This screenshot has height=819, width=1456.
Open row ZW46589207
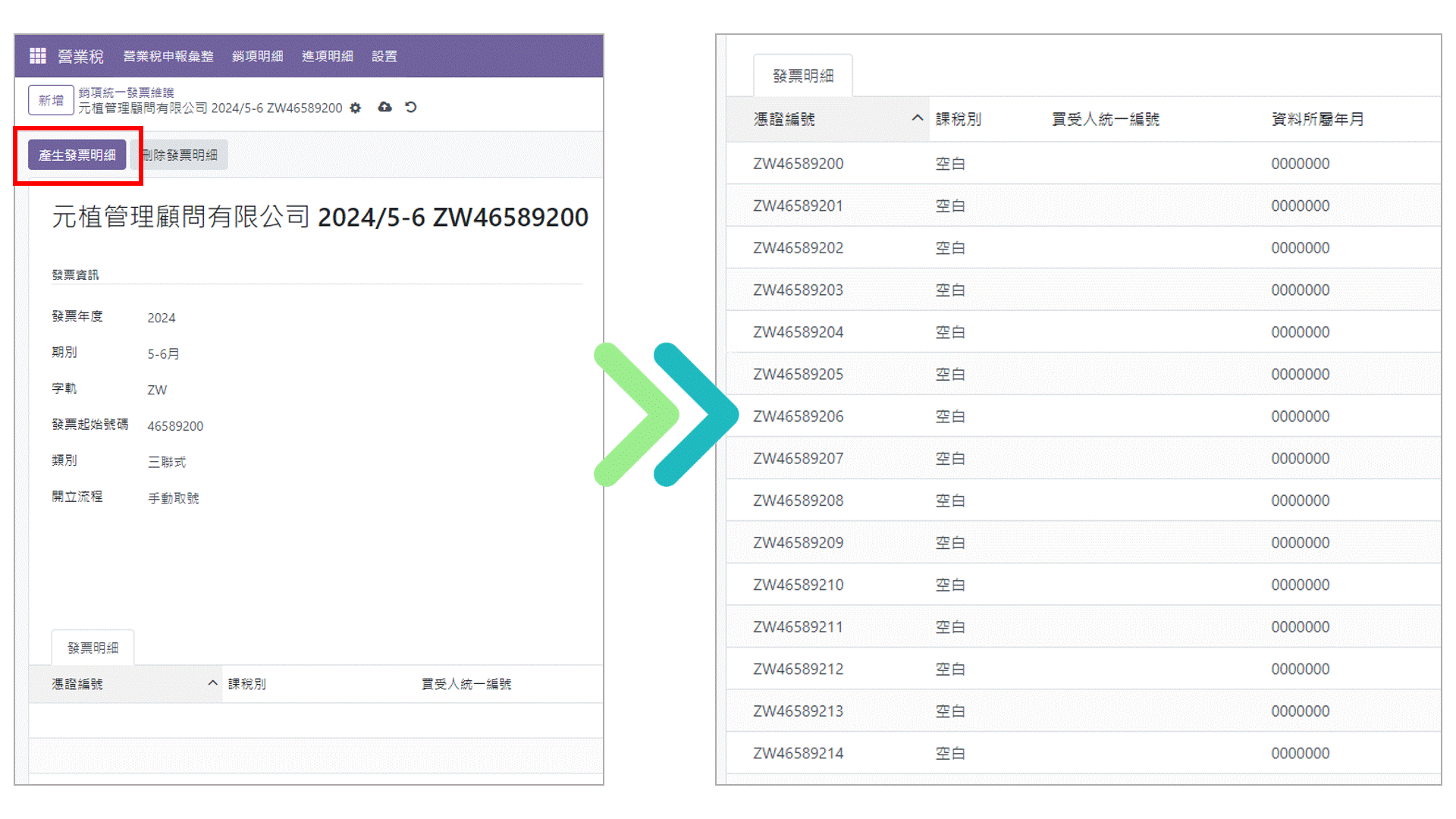click(x=1084, y=458)
